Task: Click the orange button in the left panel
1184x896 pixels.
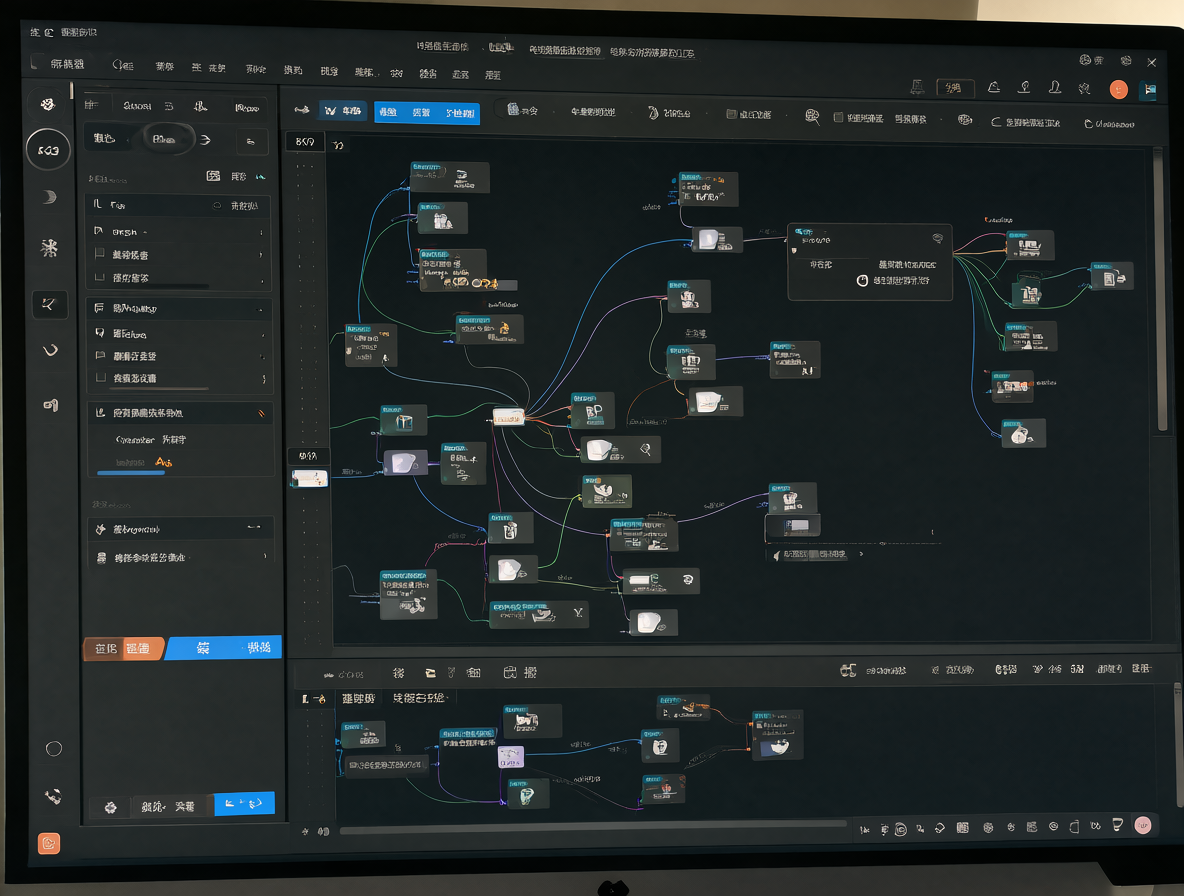Action: (123, 648)
